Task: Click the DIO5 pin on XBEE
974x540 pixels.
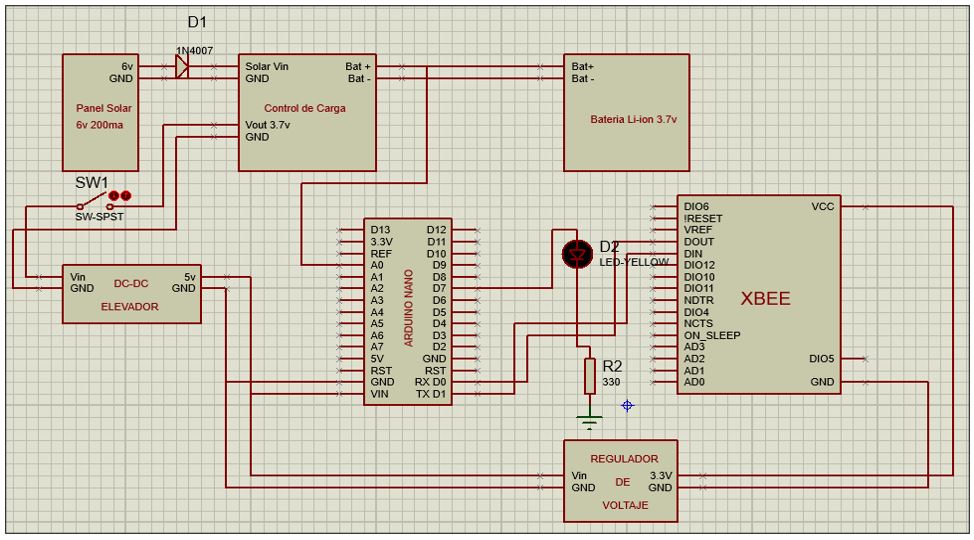Action: point(821,359)
